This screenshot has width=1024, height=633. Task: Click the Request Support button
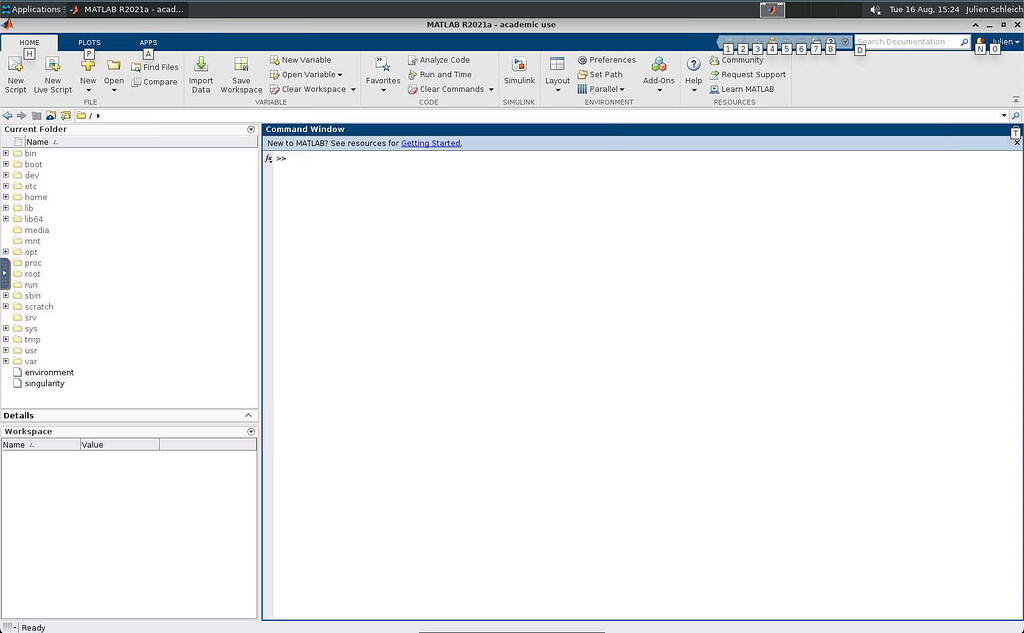coord(753,74)
